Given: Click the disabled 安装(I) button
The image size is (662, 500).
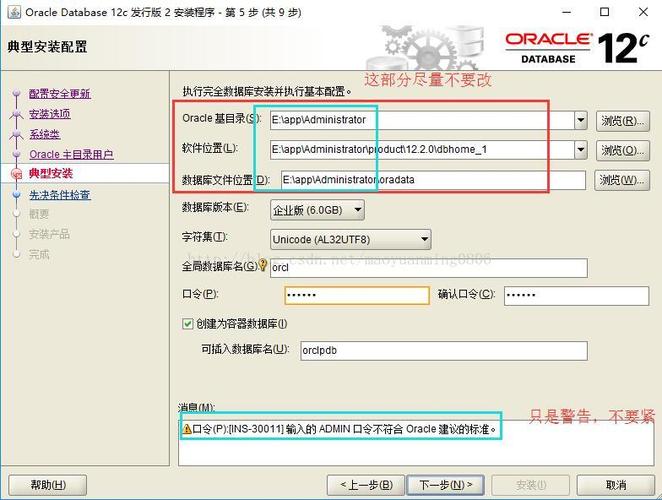Looking at the screenshot, I should pyautogui.click(x=530, y=485).
